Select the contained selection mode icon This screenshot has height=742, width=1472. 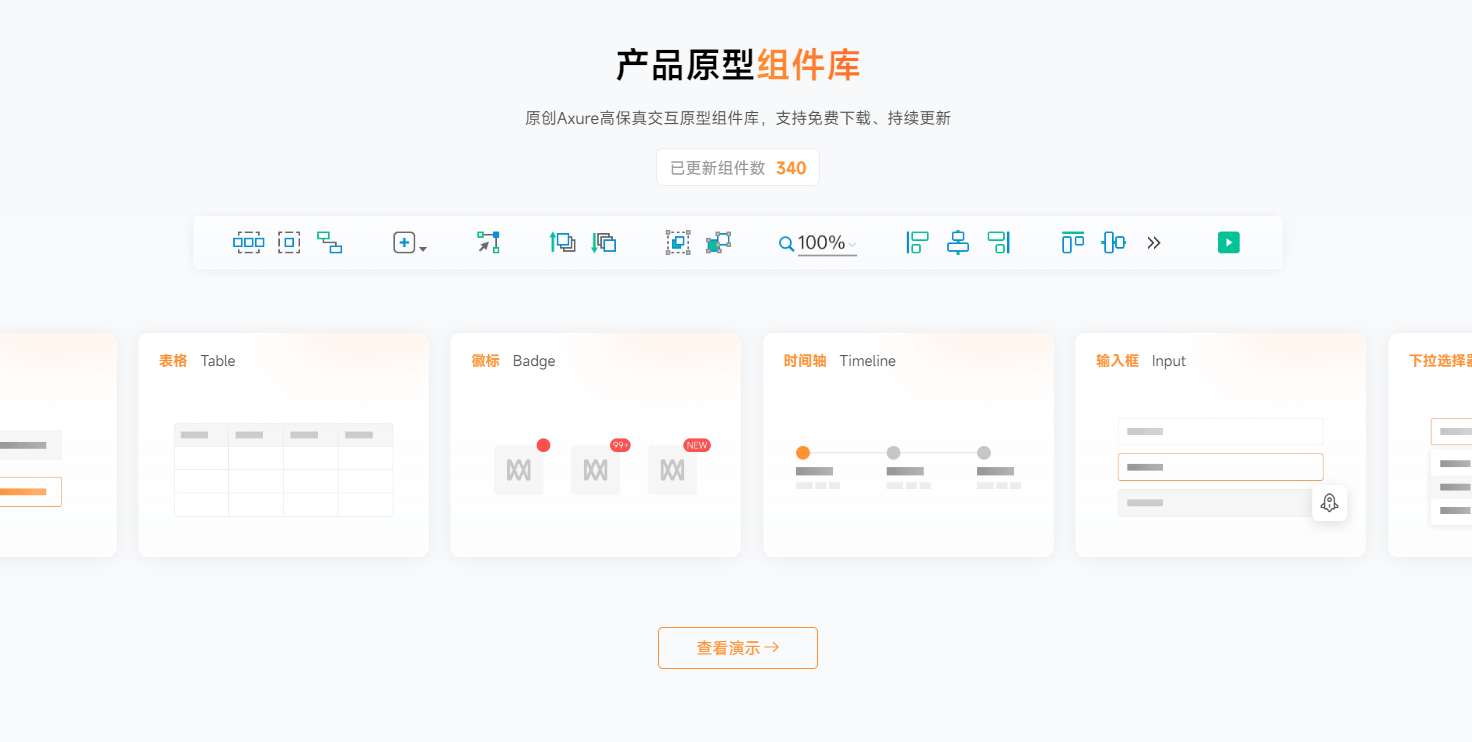pyautogui.click(x=289, y=242)
